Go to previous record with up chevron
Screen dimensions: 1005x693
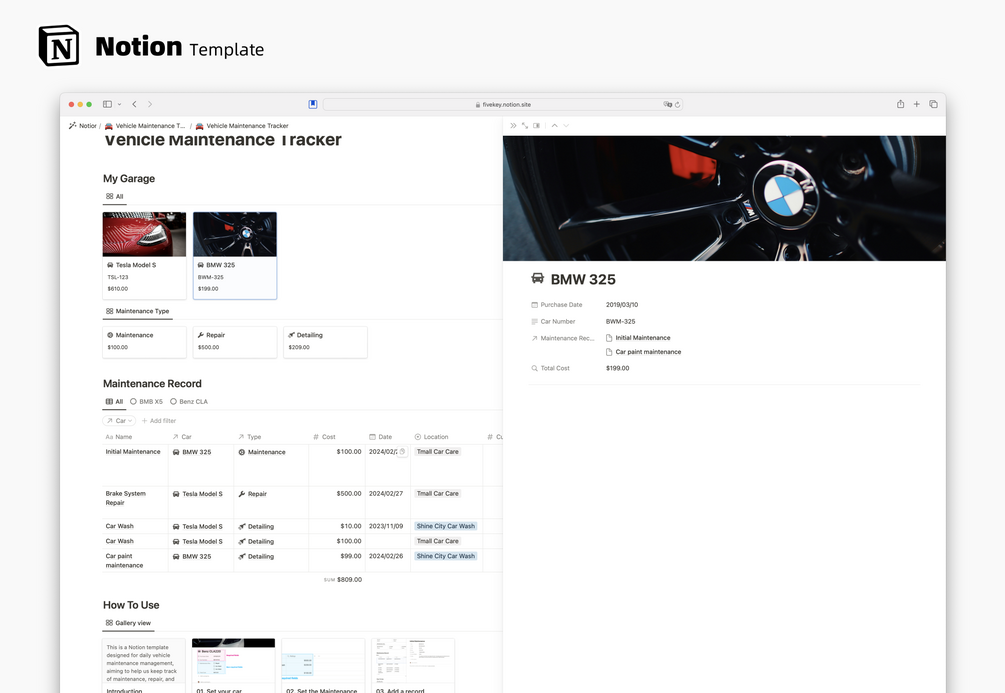(554, 126)
